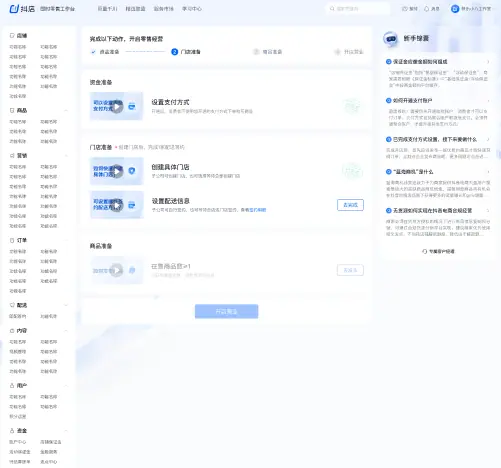The height and width of the screenshot is (468, 501).
Task: Click into the header search field
Action: coord(358,9)
